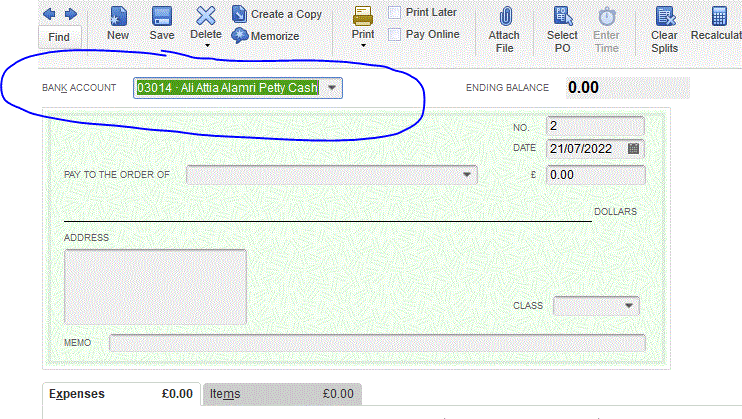Delete this check with X icon

[206, 16]
